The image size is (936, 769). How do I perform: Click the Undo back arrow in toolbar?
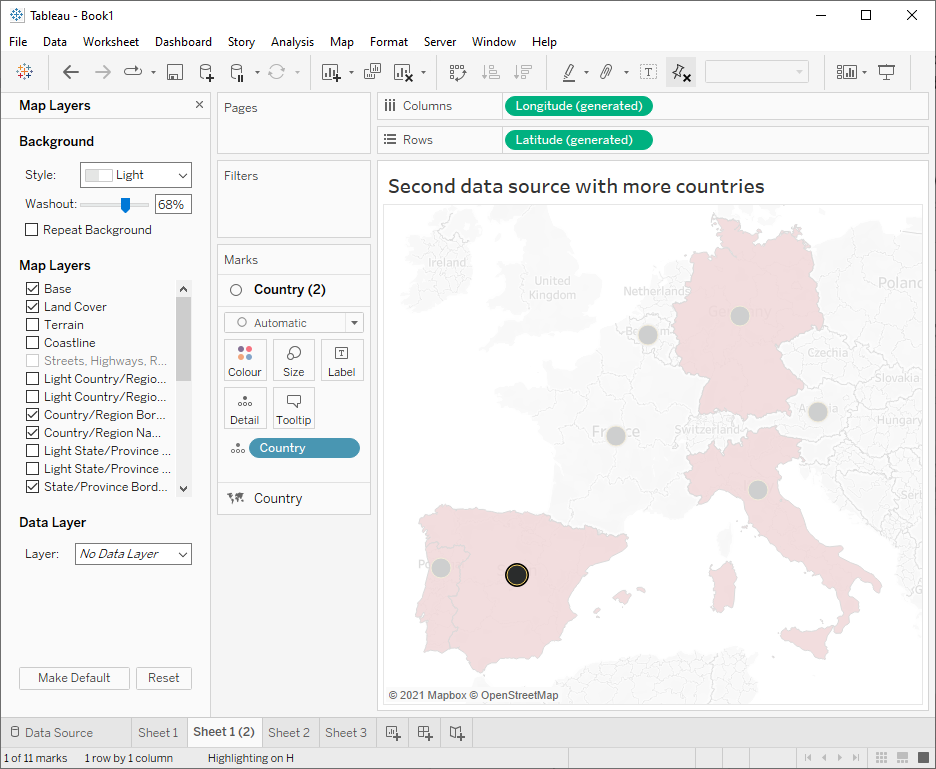coord(71,72)
